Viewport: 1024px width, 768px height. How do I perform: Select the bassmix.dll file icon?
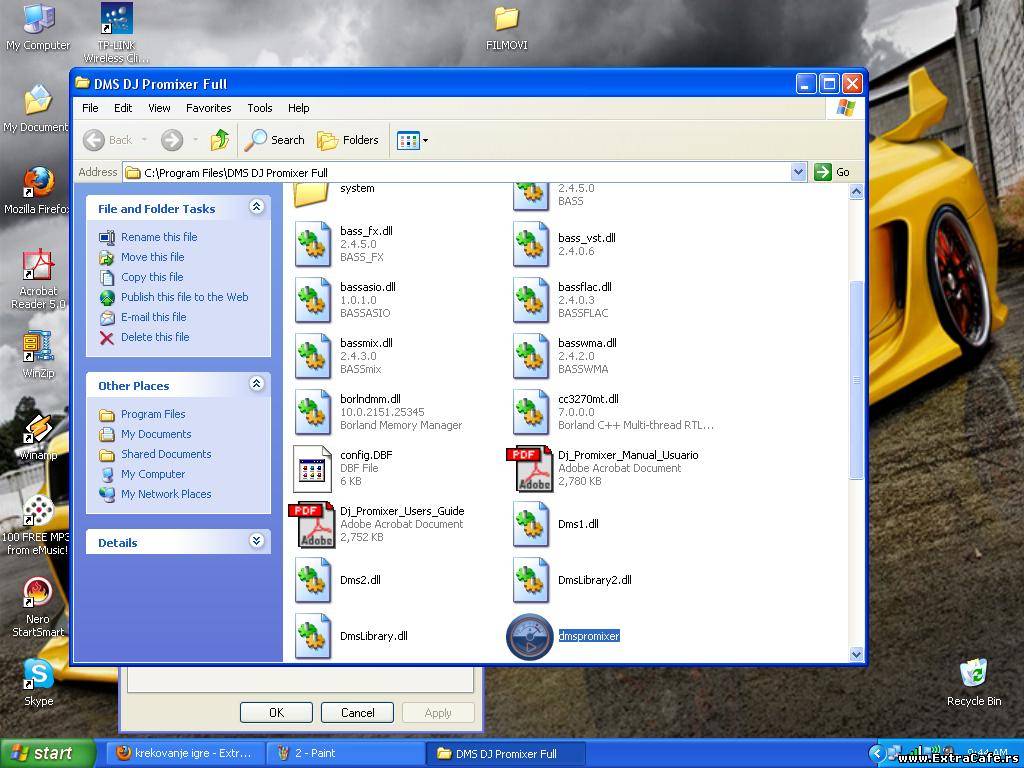coord(313,357)
